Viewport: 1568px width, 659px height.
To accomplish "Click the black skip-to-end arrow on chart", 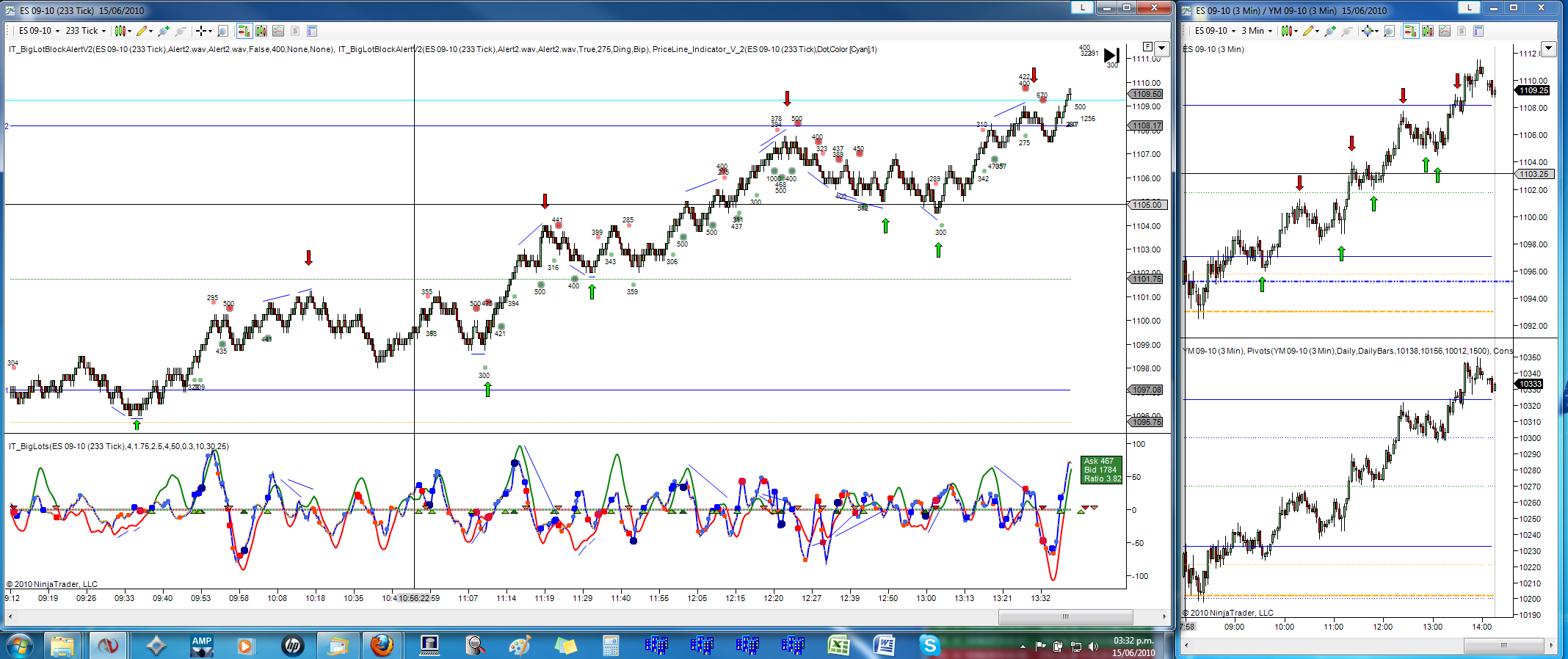I will [x=1111, y=56].
